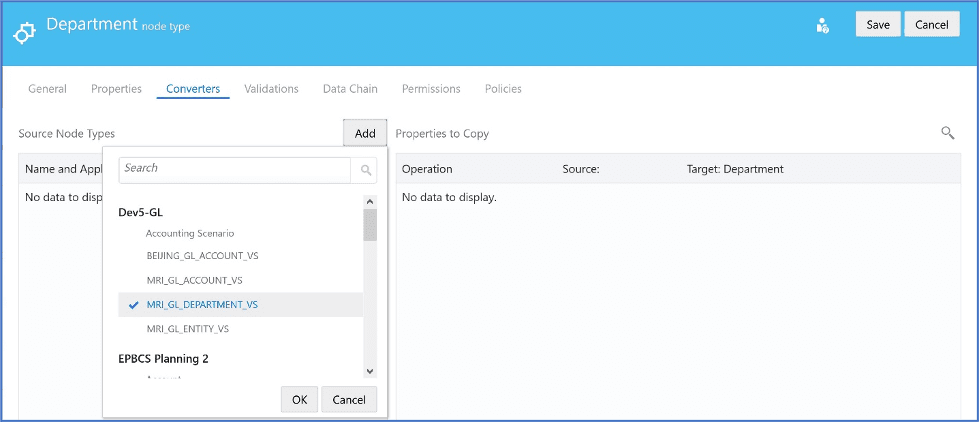Image resolution: width=979 pixels, height=422 pixels.
Task: Save the Department node type
Action: tap(878, 25)
